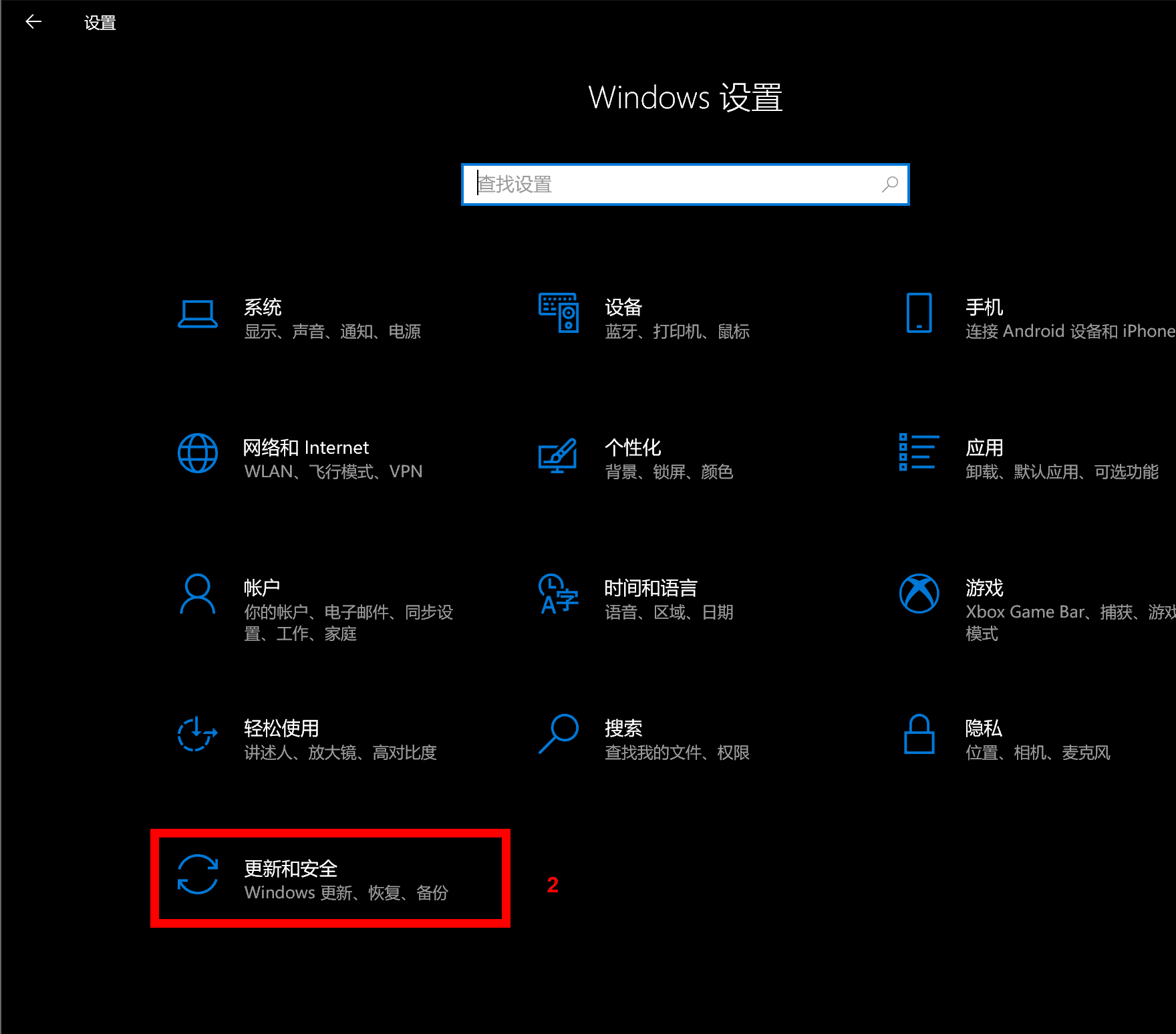The width and height of the screenshot is (1176, 1034).
Task: Click the Accounts person icon
Action: [198, 594]
